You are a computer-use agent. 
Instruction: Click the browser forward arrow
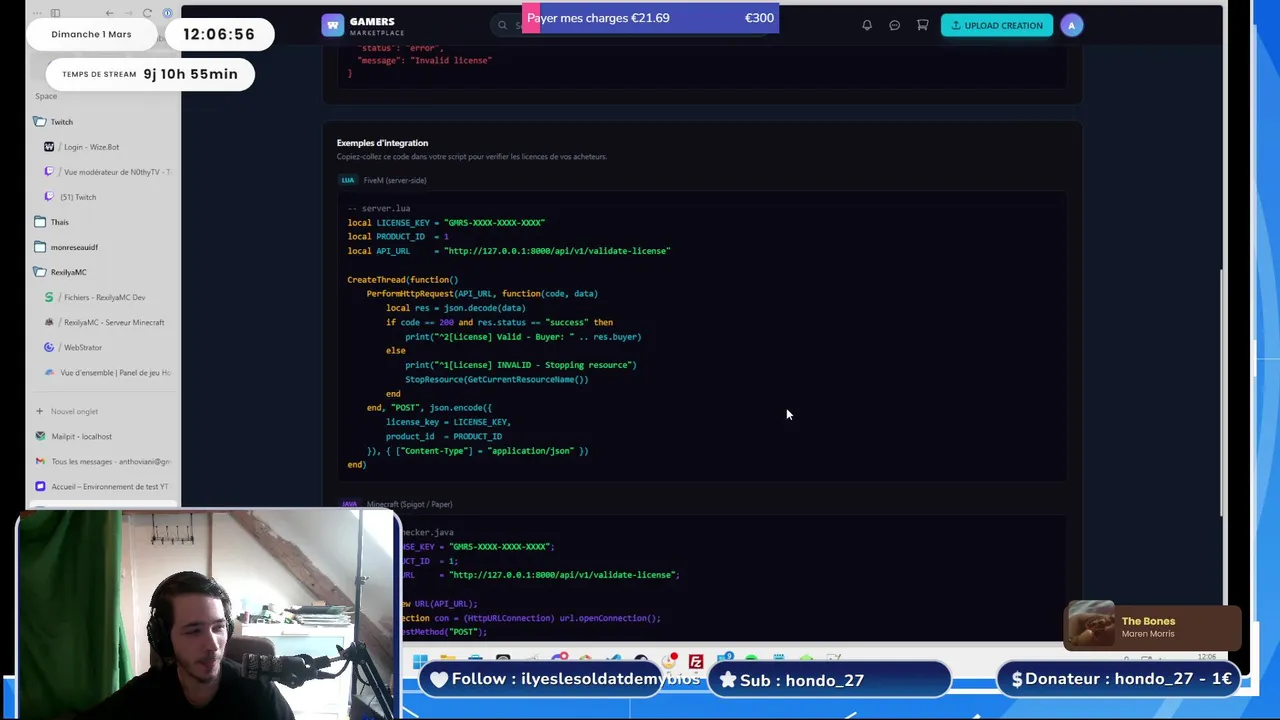pyautogui.click(x=128, y=13)
